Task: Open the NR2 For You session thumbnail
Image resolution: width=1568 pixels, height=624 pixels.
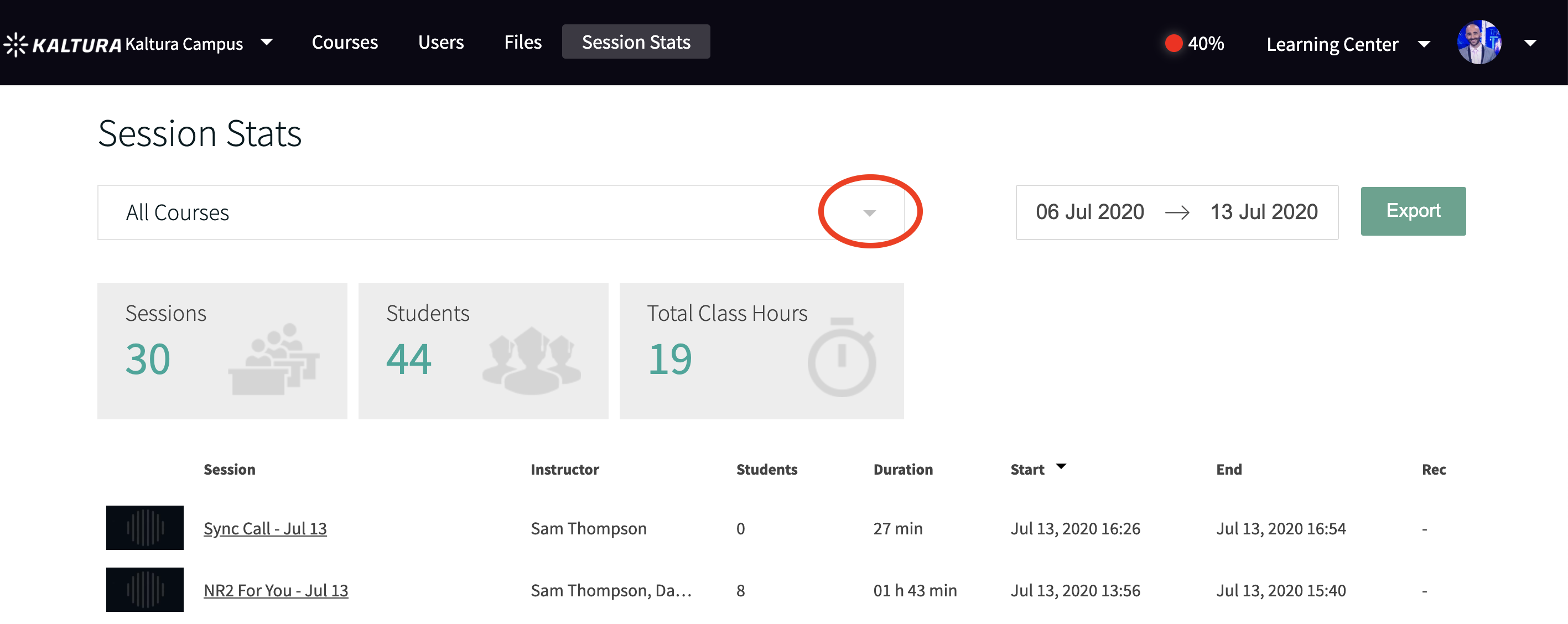Action: [144, 589]
